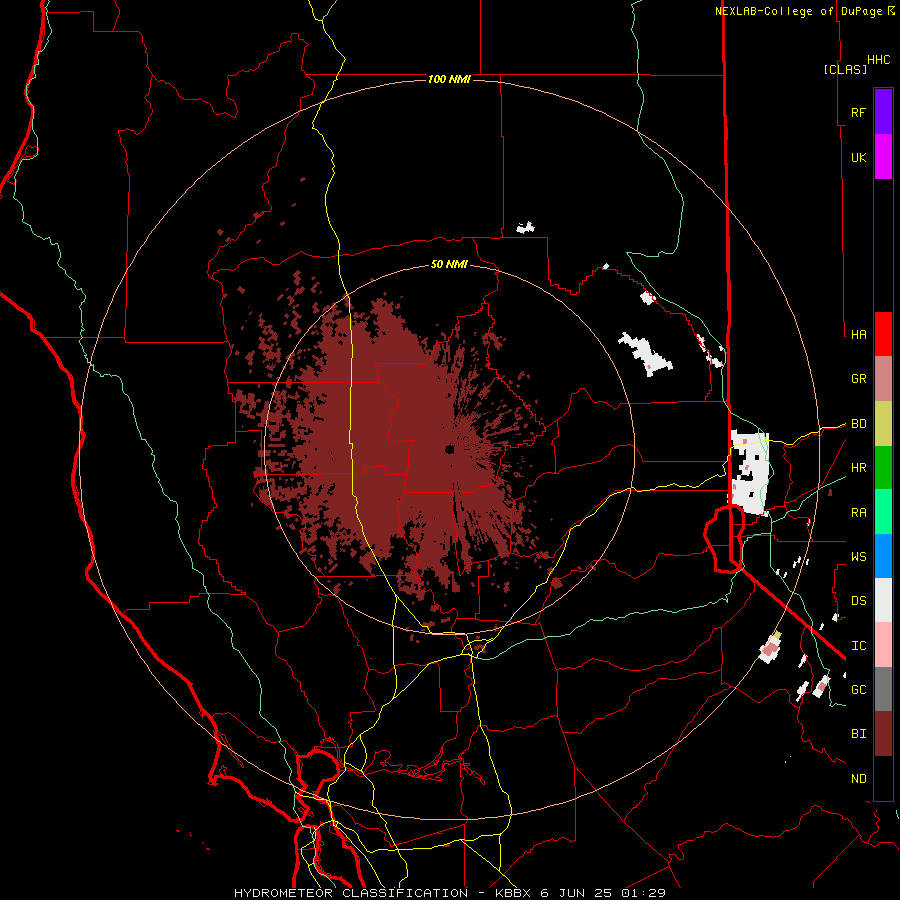
Task: Click the ND legend label
Action: (859, 779)
